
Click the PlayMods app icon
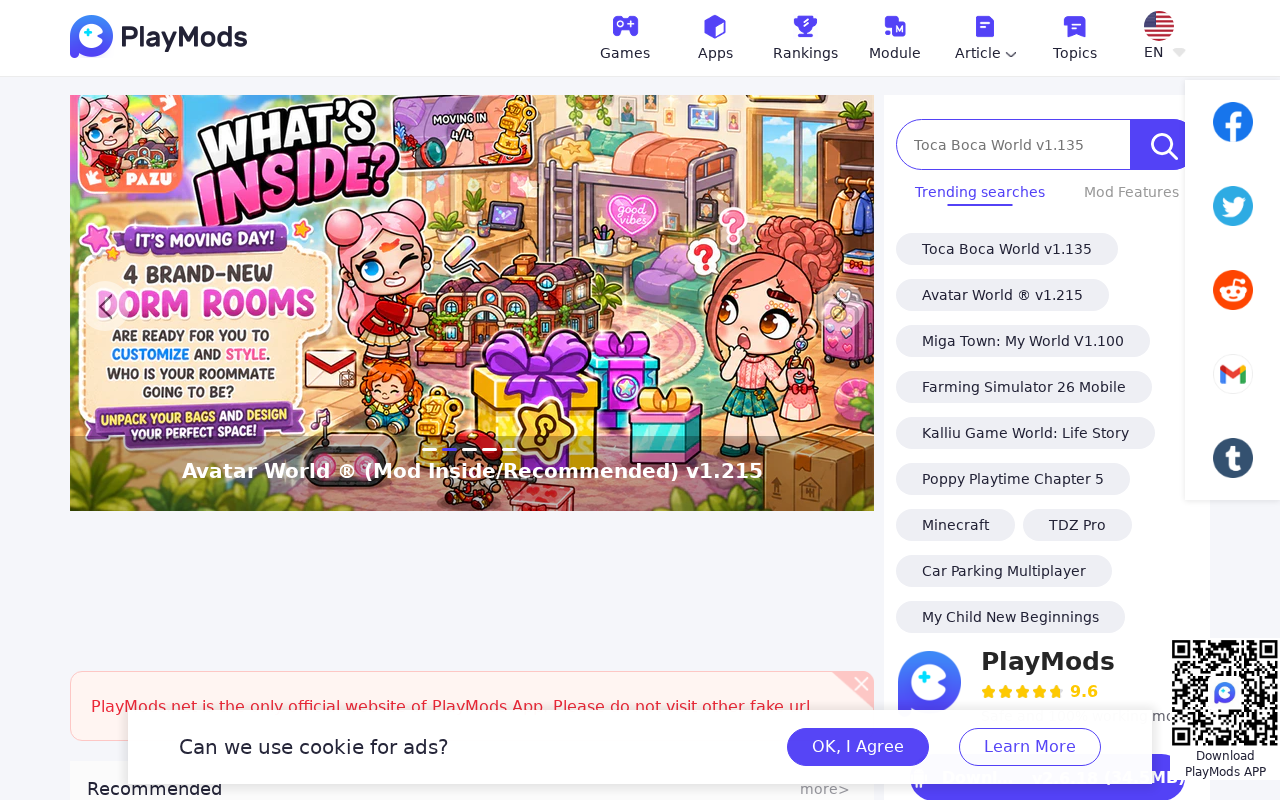tap(929, 682)
